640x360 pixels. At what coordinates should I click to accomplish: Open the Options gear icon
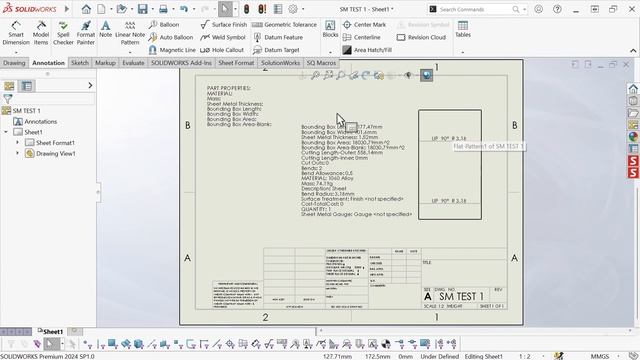pyautogui.click(x=293, y=9)
